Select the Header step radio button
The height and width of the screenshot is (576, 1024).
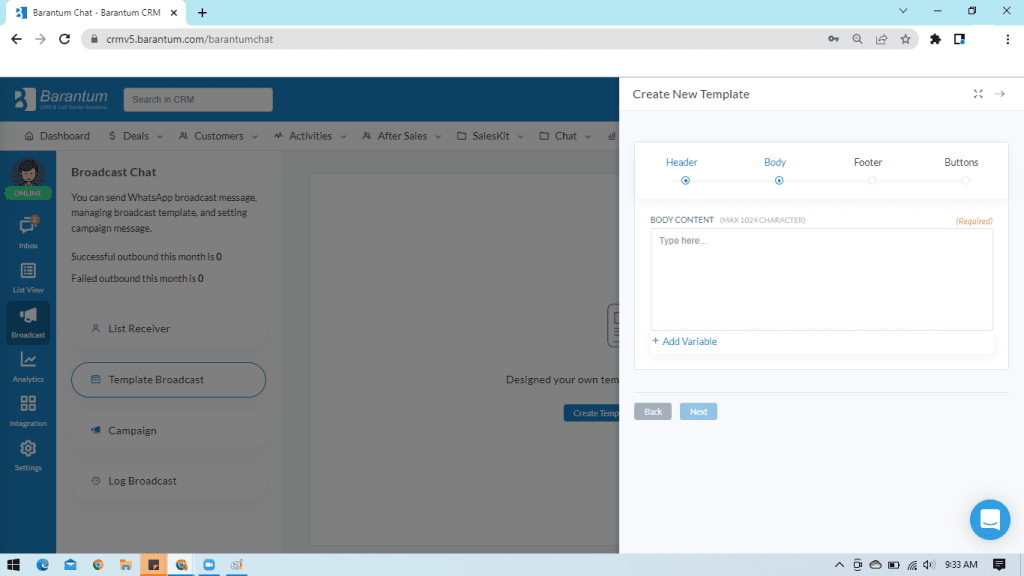(x=685, y=181)
